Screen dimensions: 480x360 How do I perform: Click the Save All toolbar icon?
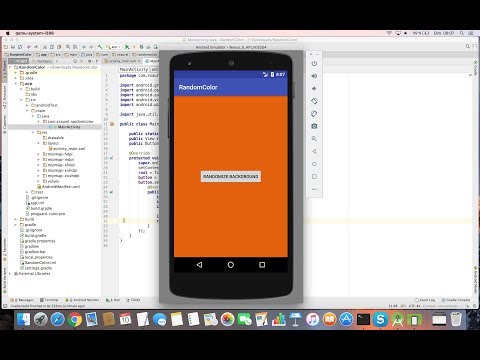point(13,47)
